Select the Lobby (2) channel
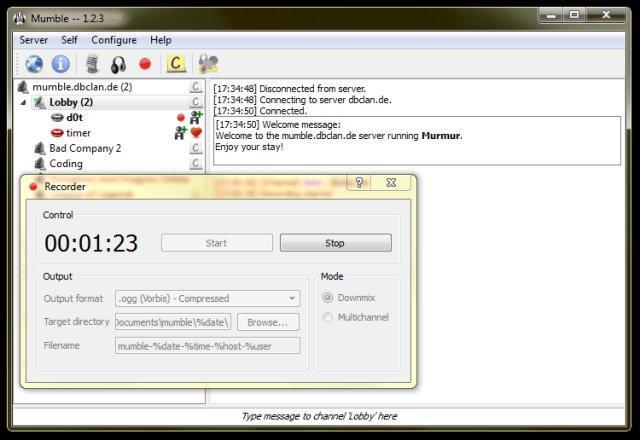Screen dimensions: 640x440 pos(71,102)
